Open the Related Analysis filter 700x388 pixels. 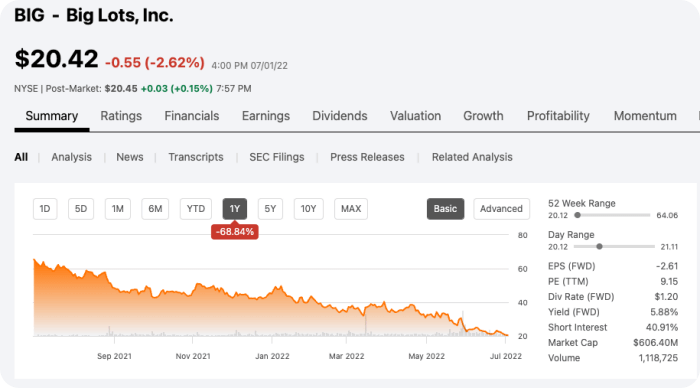472,157
